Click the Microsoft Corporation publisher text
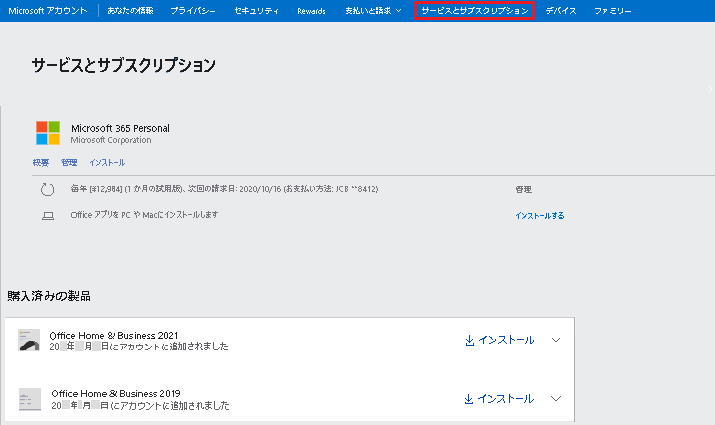The height and width of the screenshot is (425, 715). (x=111, y=140)
